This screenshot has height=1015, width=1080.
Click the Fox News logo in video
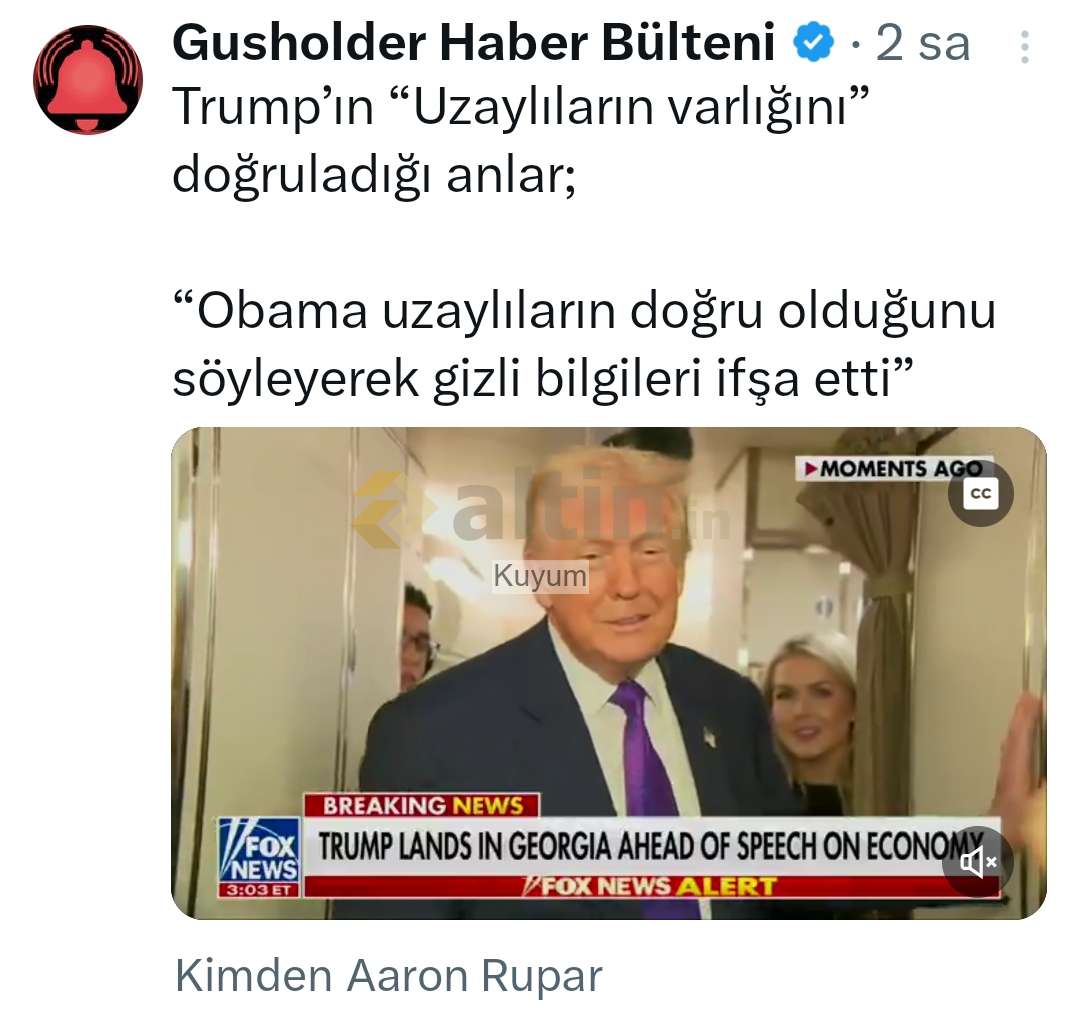point(259,850)
